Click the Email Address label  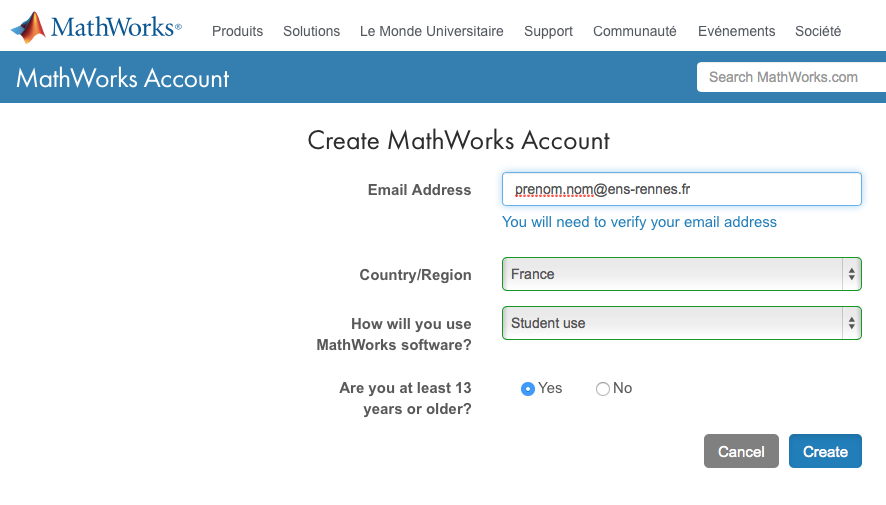click(419, 190)
